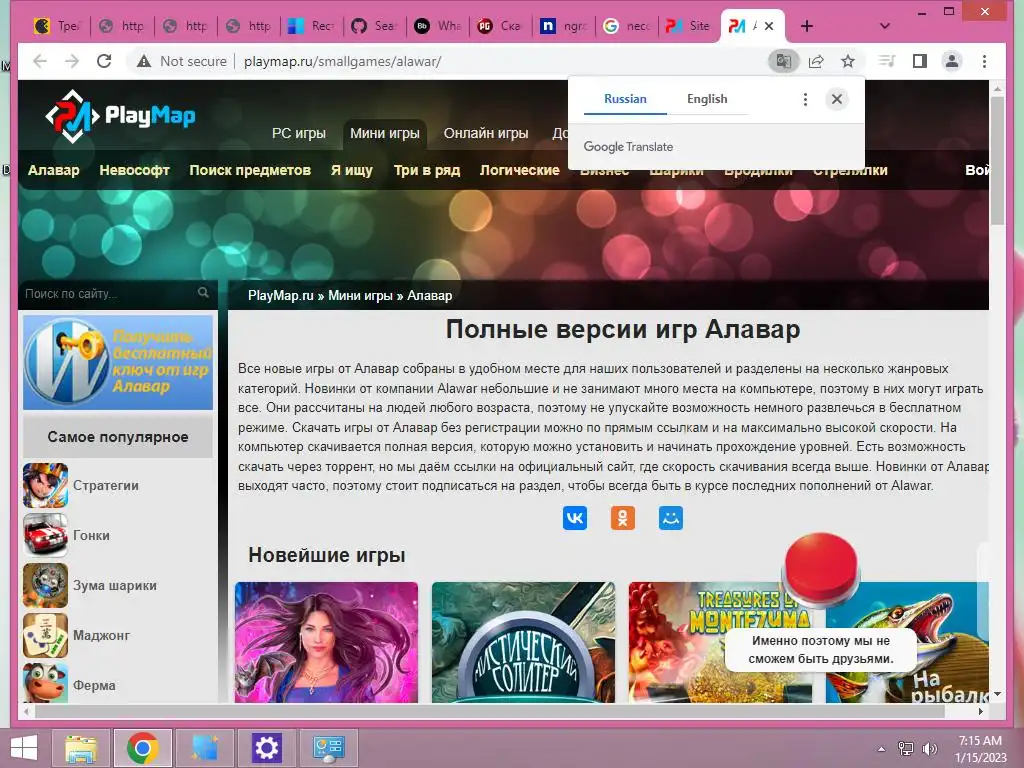Open the Я ищу category link
Viewport: 1024px width, 768px height.
coord(351,170)
